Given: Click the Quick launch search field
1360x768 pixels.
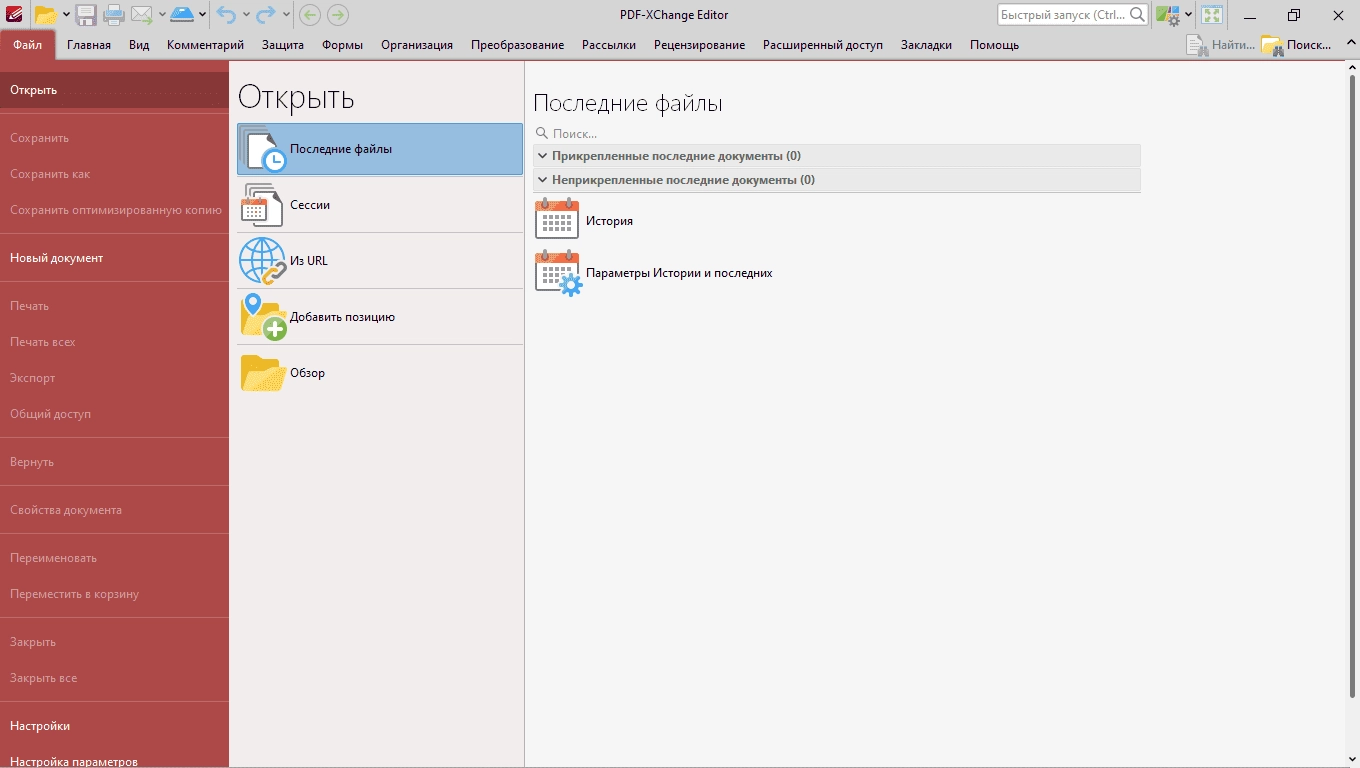Looking at the screenshot, I should pos(1073,14).
